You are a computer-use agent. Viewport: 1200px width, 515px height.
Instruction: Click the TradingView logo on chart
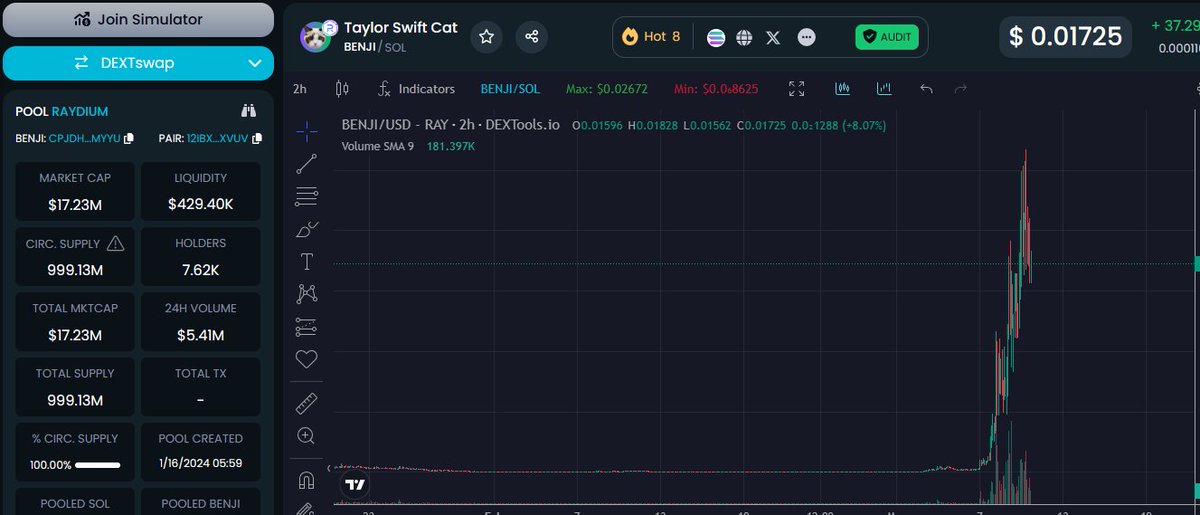click(x=355, y=485)
